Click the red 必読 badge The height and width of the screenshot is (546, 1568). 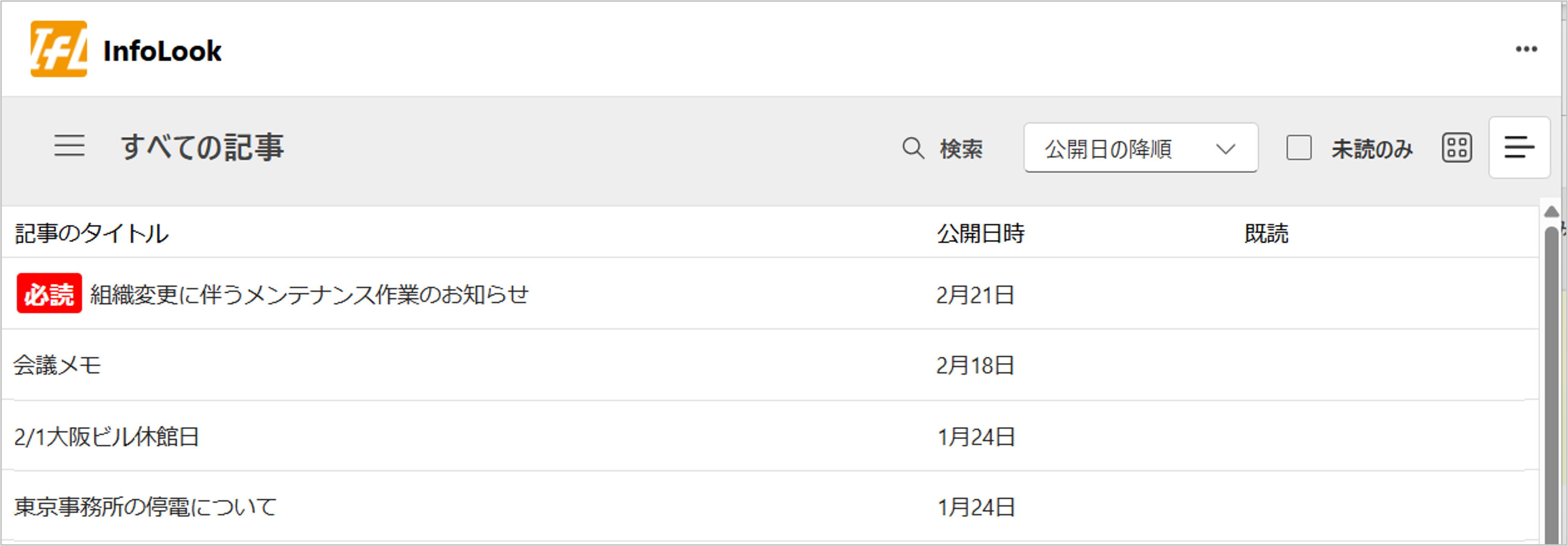click(49, 293)
